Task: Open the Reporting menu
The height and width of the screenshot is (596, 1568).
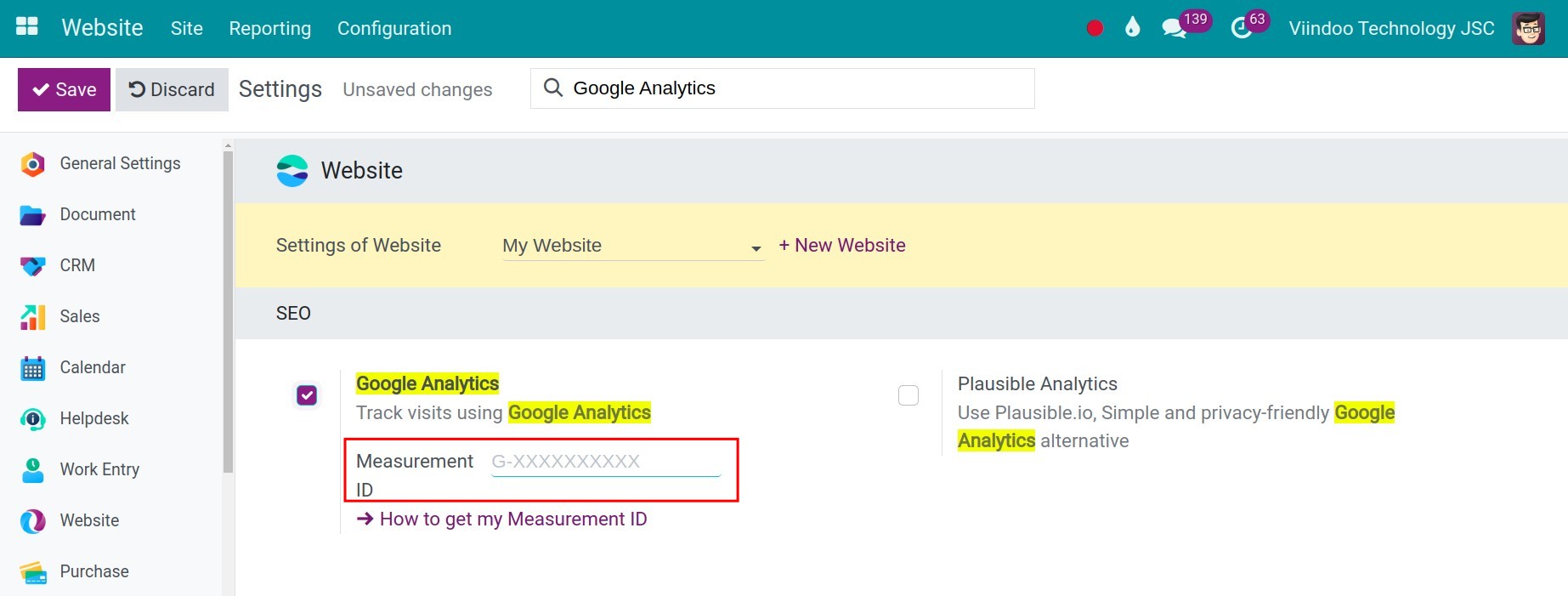Action: tap(270, 28)
